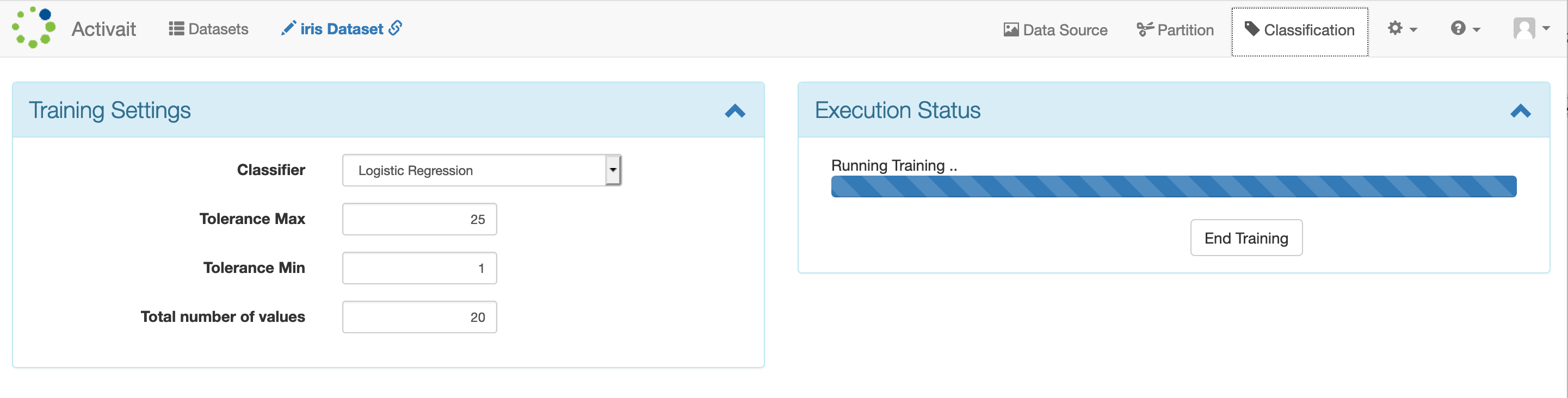The image size is (1568, 398).
Task: Click the End Training button
Action: (x=1246, y=238)
